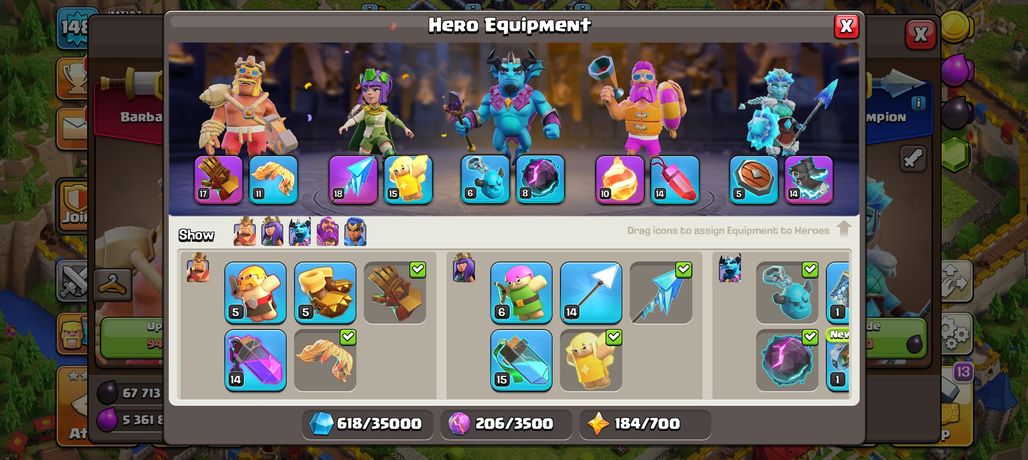Screen dimensions: 1028x460
Task: Click the up arrow beside drag icons hint
Action: 844,229
